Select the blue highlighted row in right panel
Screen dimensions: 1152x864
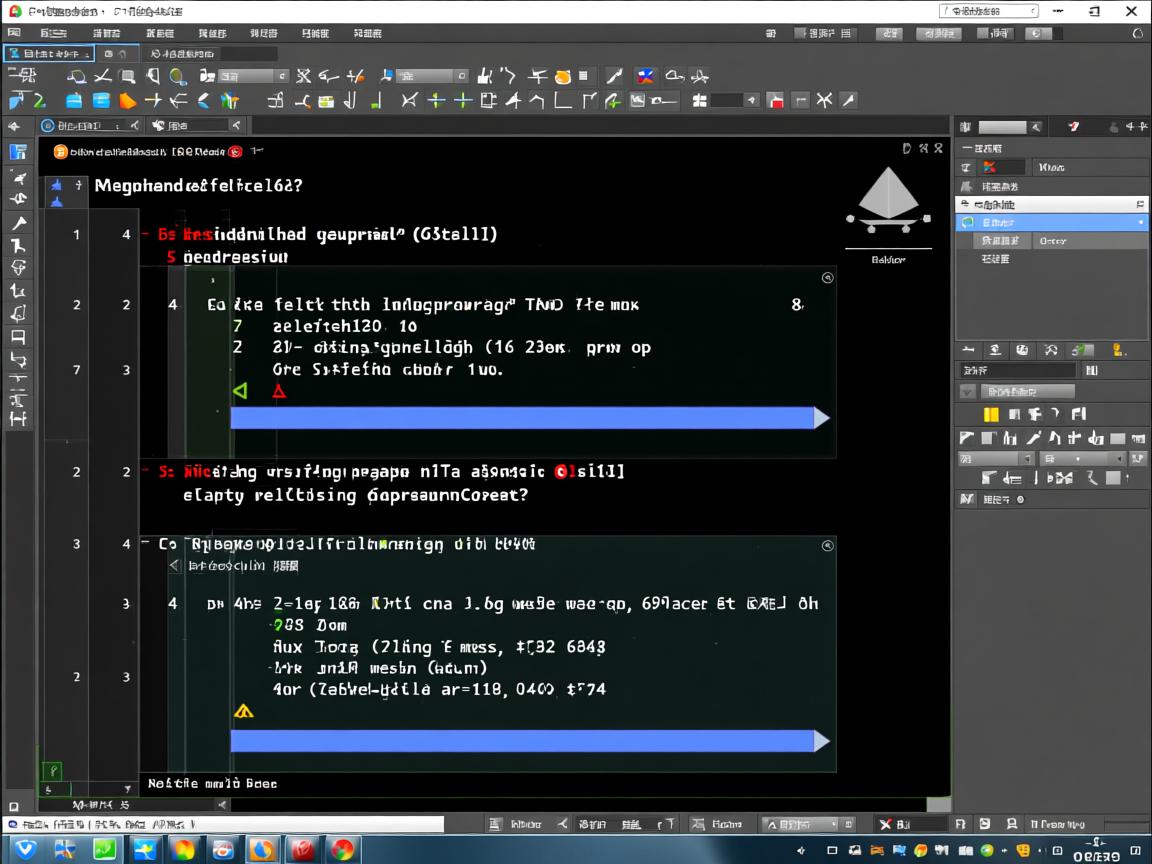point(1051,222)
